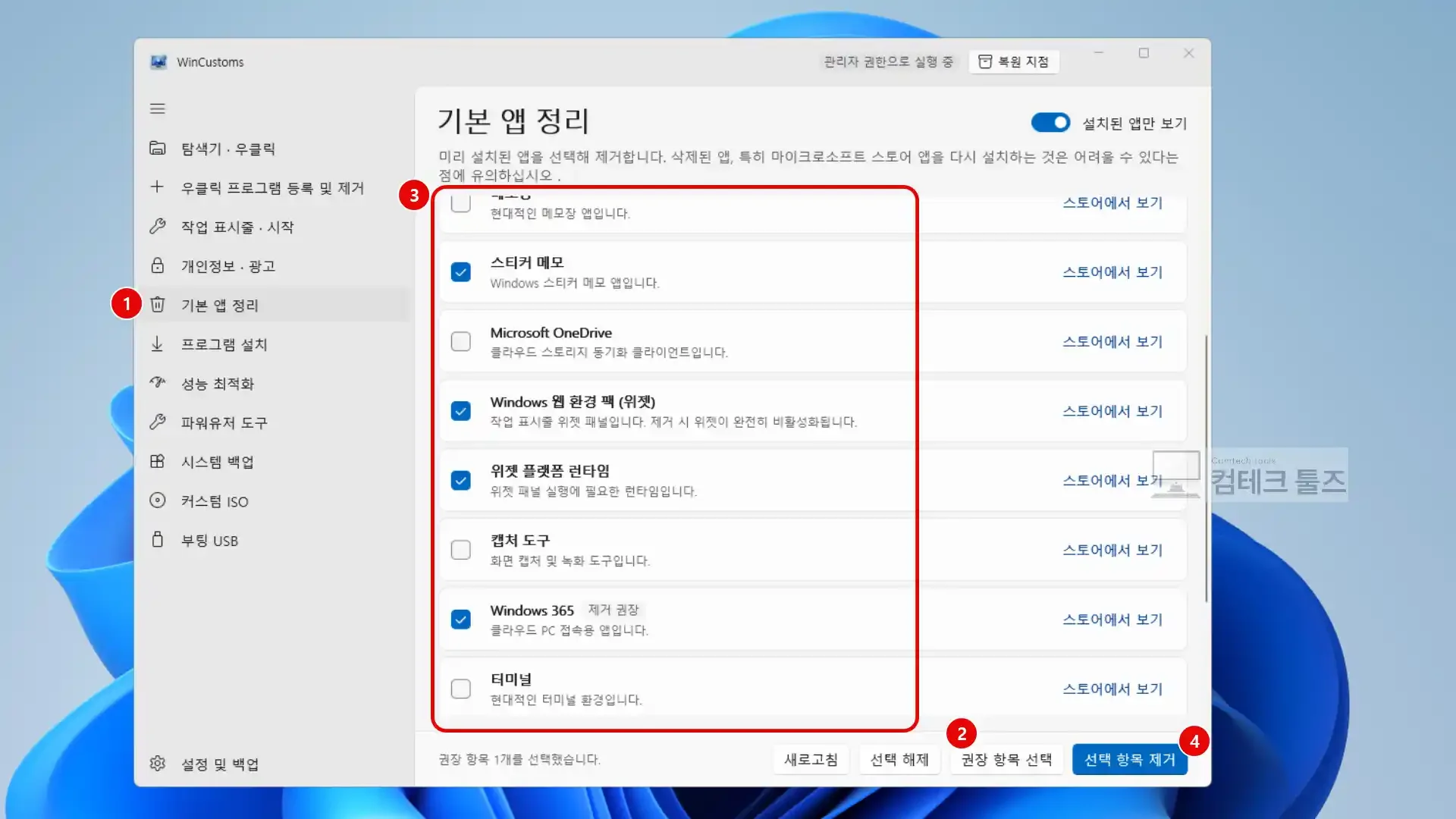Switch to 성능 최적화 page
The height and width of the screenshot is (819, 1456).
273,384
